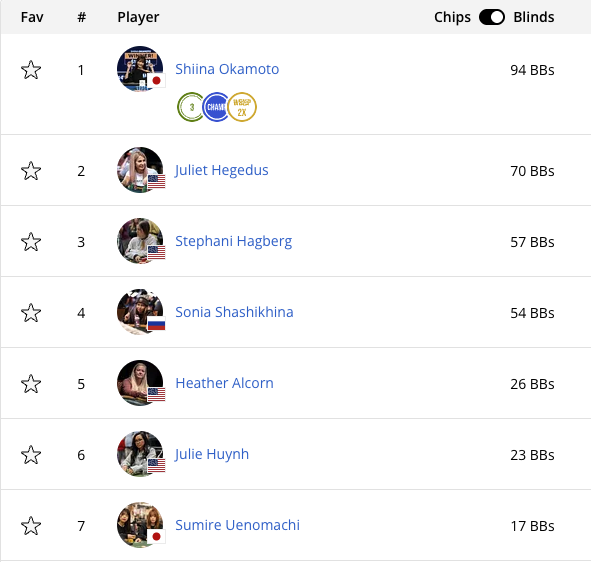Screen dimensions: 591x562
Task: Open Stephani Hagberg's profile
Action: click(234, 241)
